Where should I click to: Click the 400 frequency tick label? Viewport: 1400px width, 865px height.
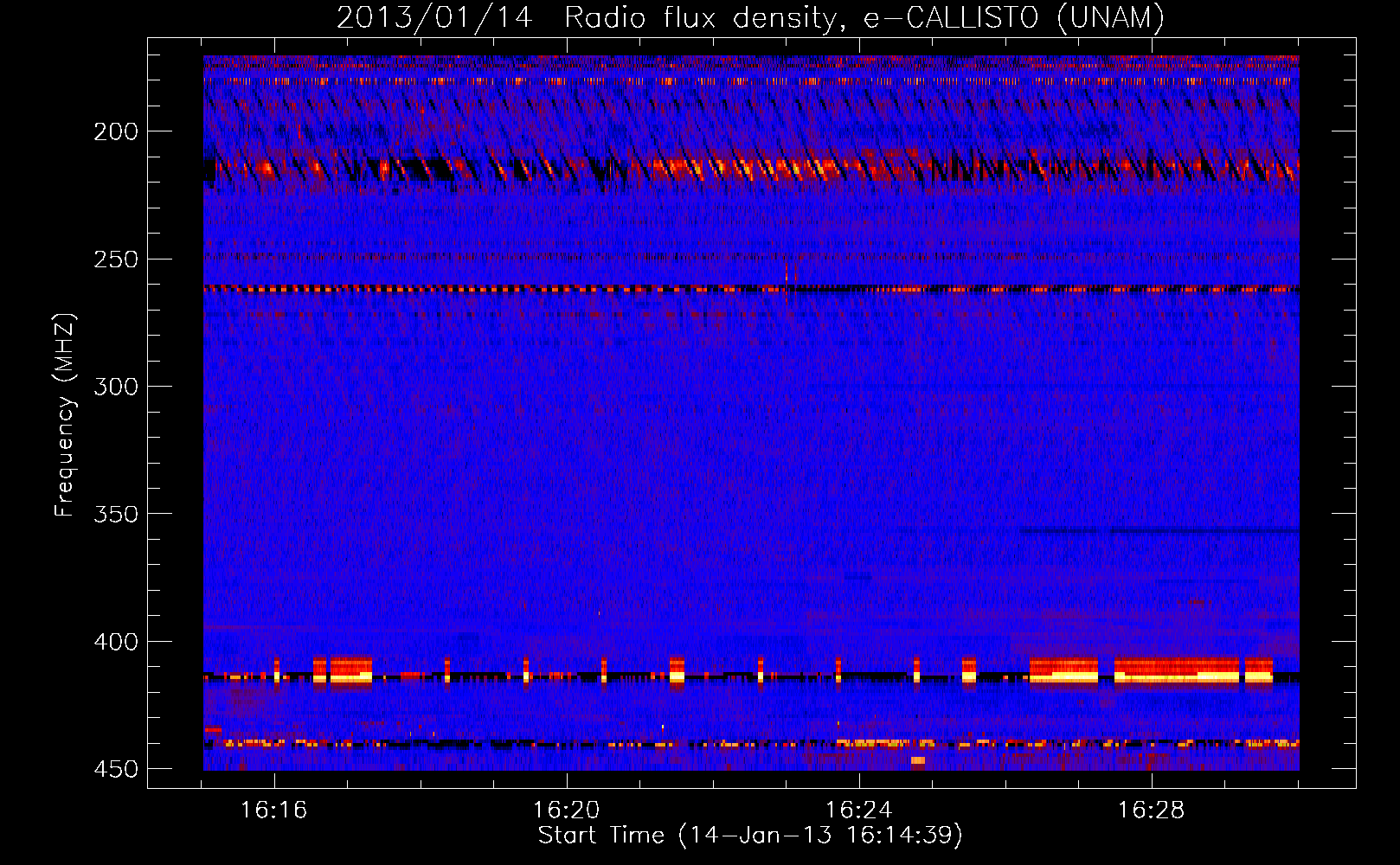pyautogui.click(x=116, y=642)
